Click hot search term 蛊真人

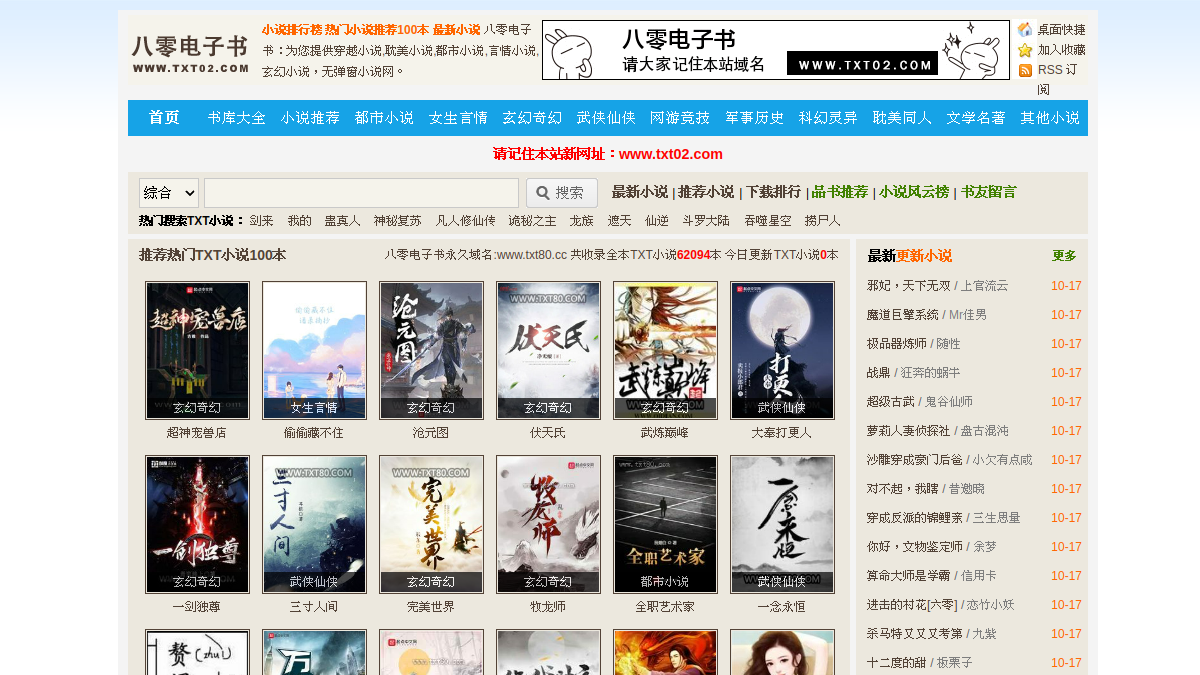click(343, 220)
